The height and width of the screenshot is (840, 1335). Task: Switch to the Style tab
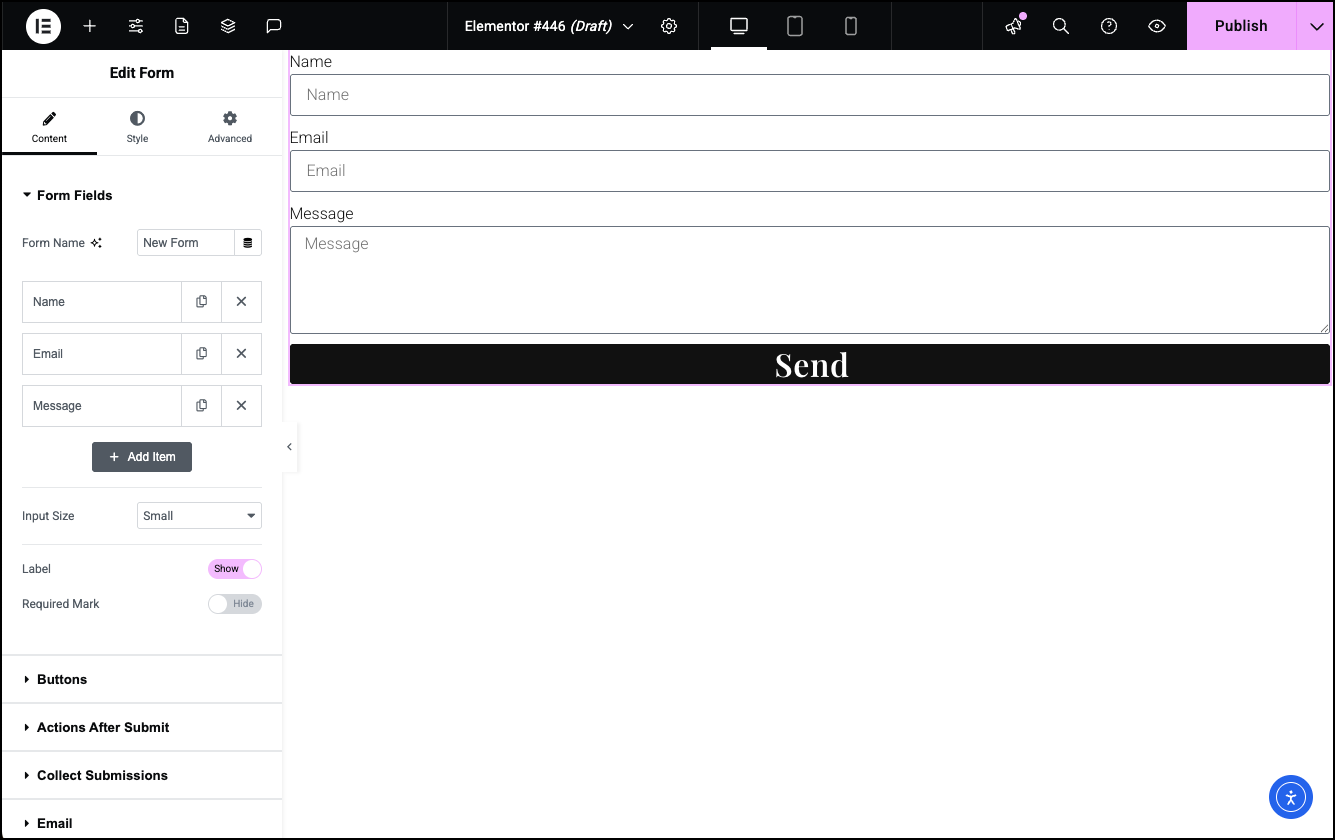[137, 127]
